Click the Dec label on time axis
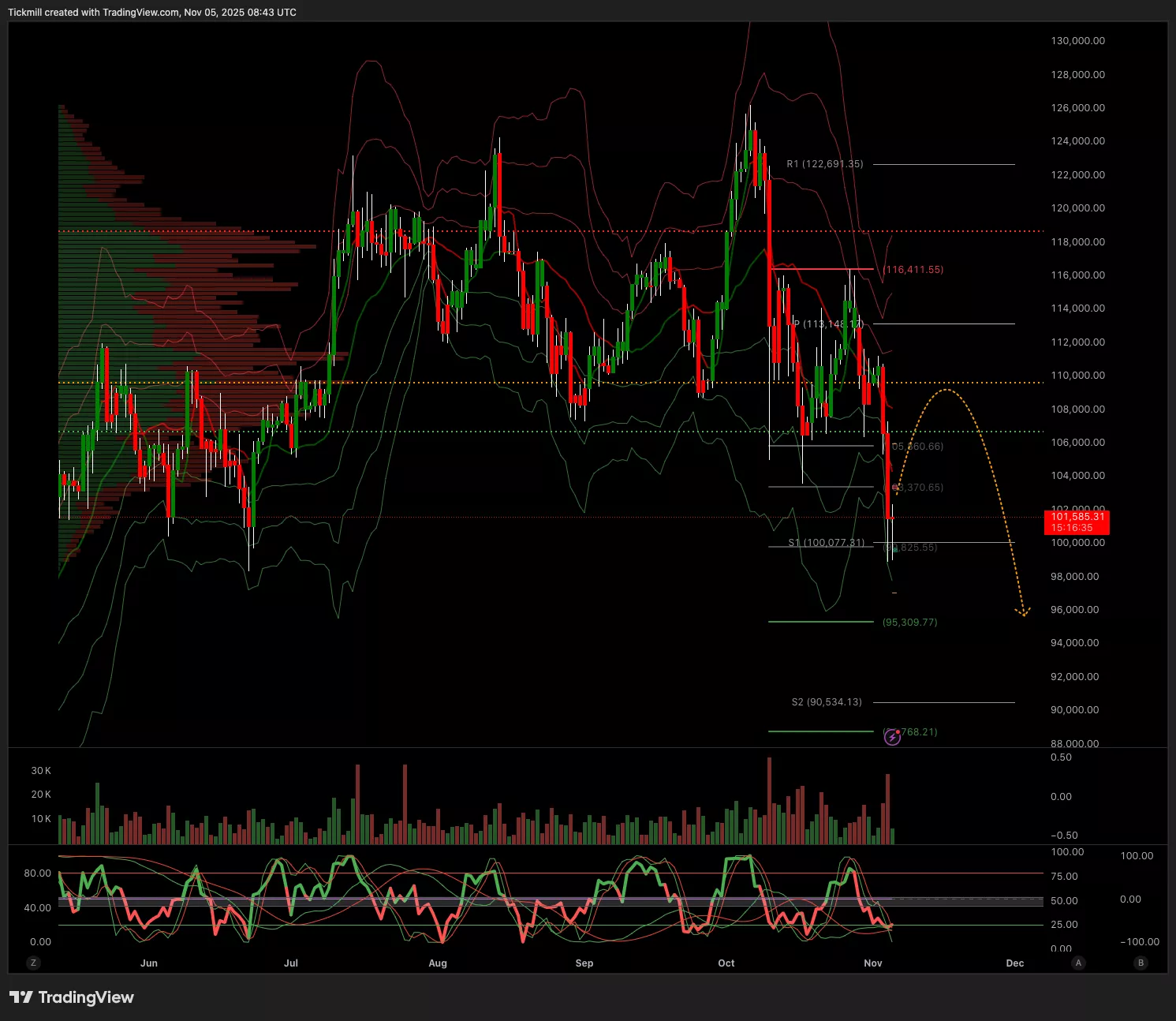The height and width of the screenshot is (1021, 1176). coord(1014,963)
